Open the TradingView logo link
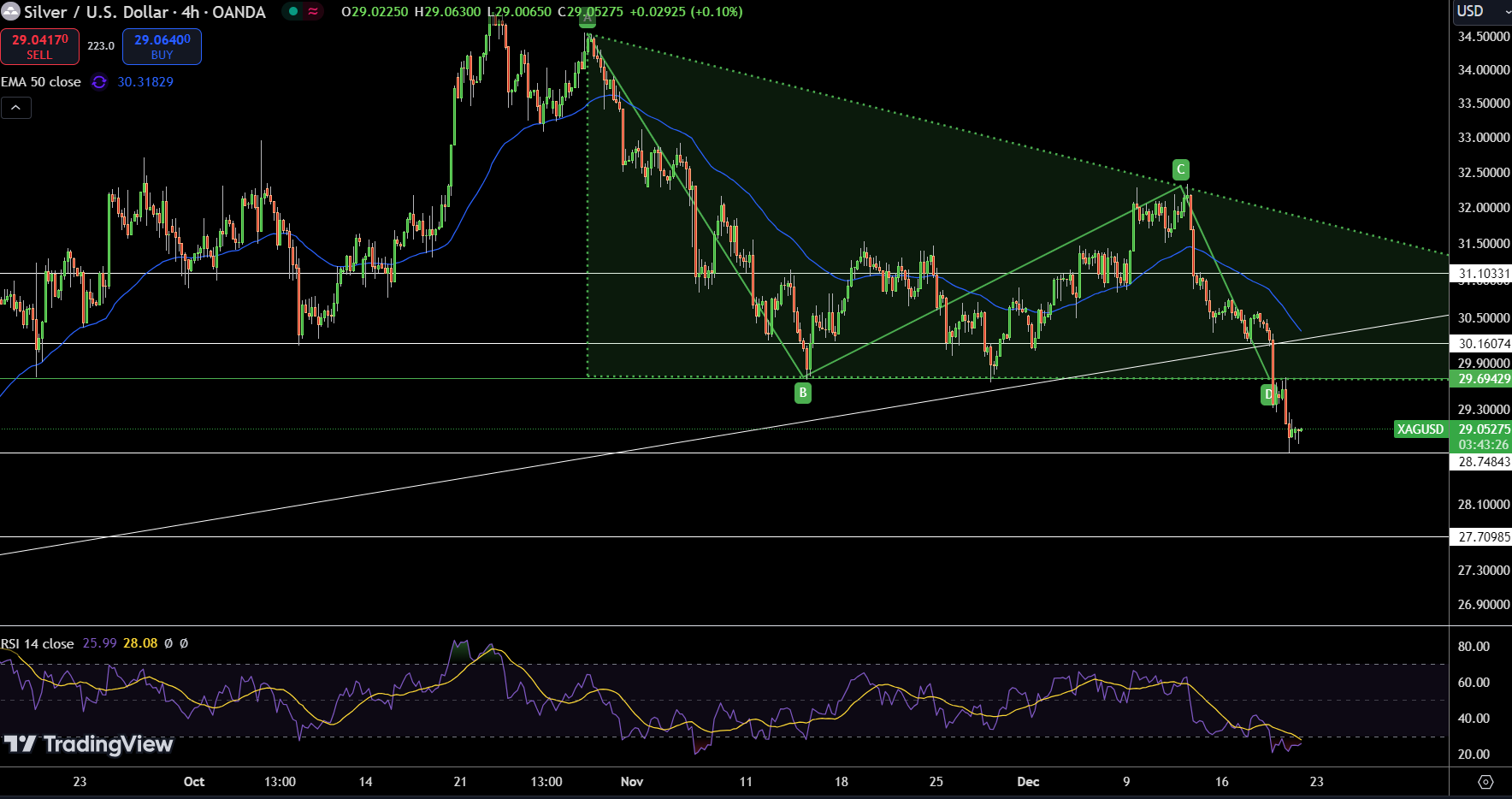This screenshot has width=1512, height=799. point(88,744)
